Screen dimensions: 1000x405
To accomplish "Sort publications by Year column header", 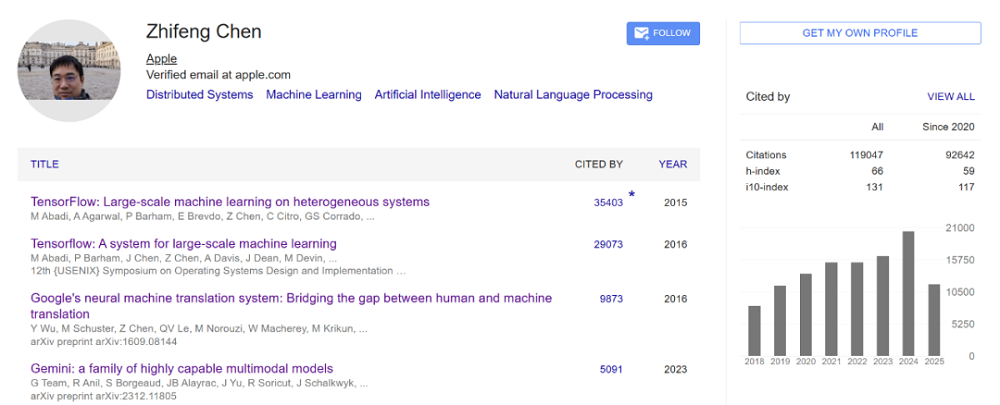I will click(672, 164).
